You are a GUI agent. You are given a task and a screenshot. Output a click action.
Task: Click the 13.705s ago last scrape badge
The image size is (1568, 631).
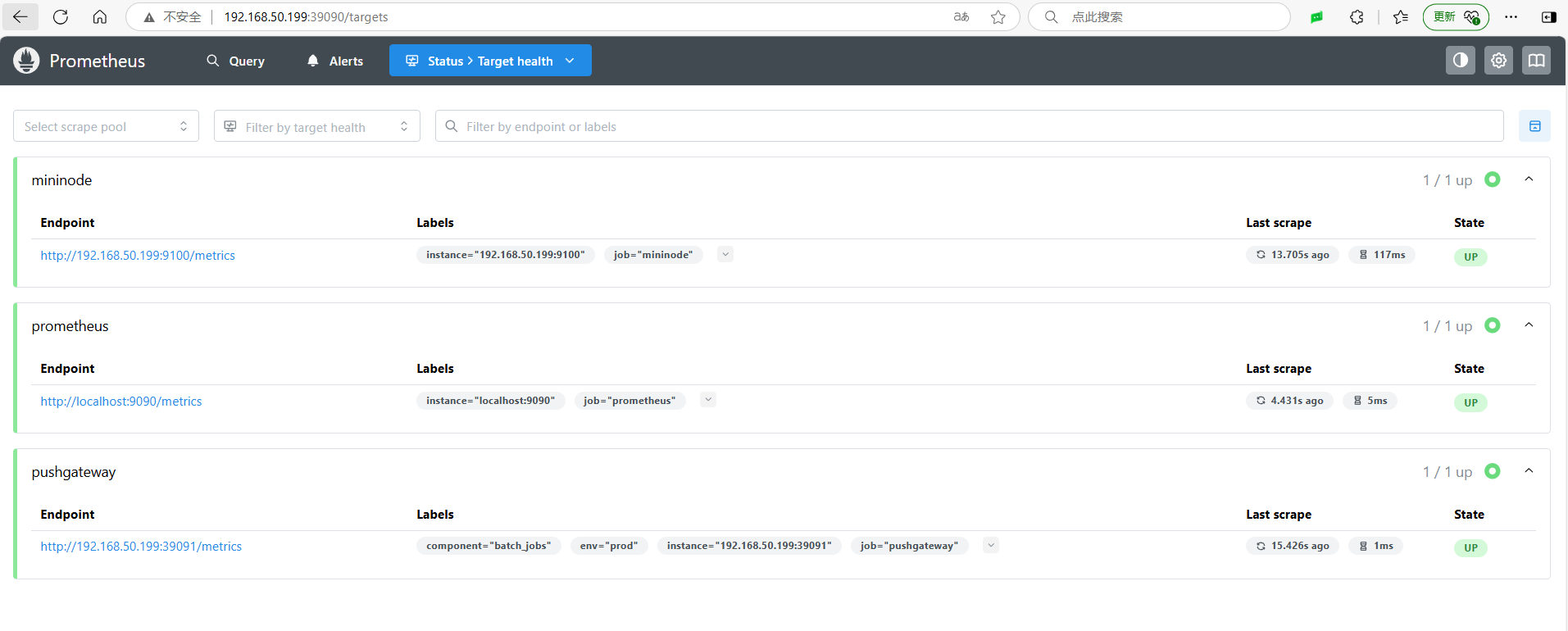click(x=1293, y=255)
